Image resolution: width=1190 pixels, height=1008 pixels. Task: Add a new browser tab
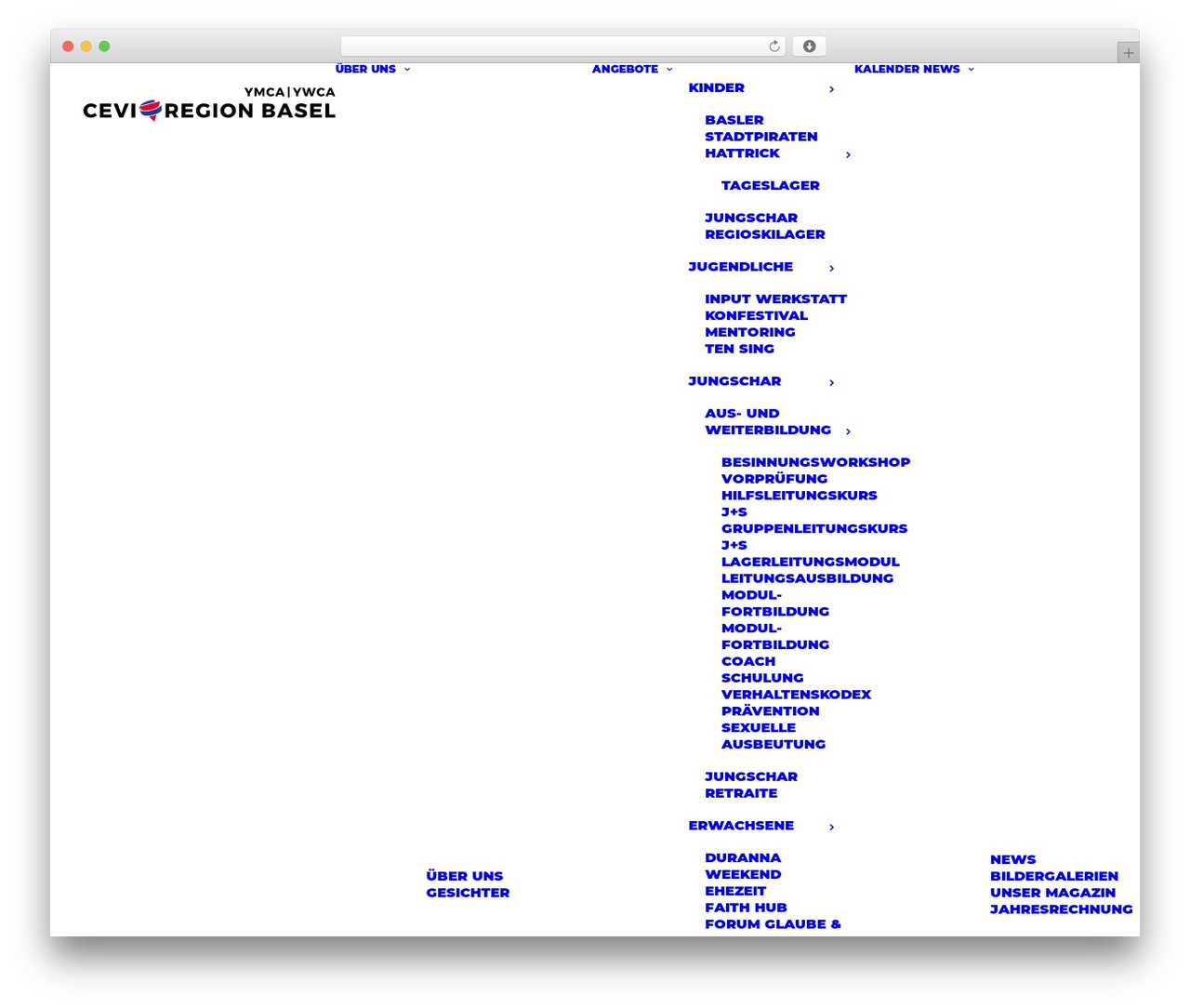[1128, 53]
